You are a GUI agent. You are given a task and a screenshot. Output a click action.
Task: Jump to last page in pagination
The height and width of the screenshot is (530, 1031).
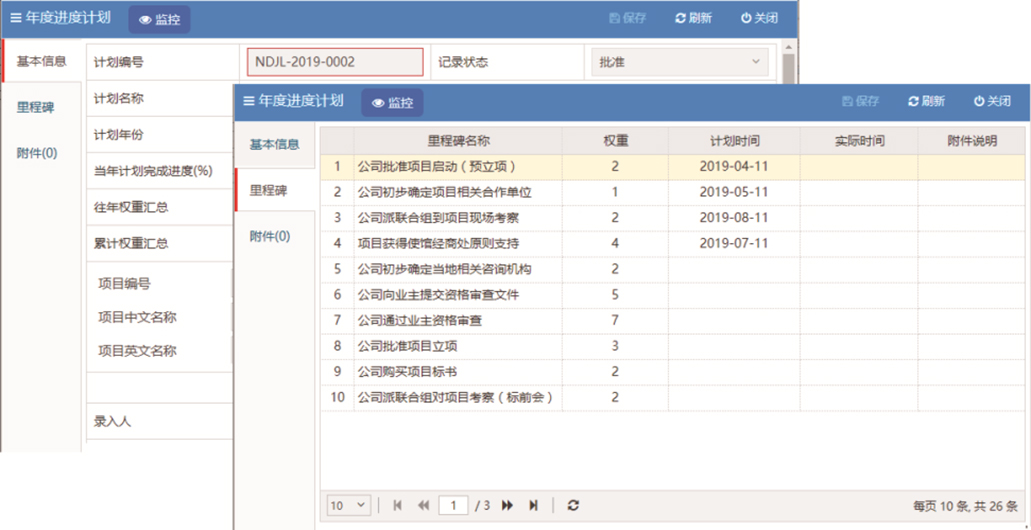pos(533,506)
